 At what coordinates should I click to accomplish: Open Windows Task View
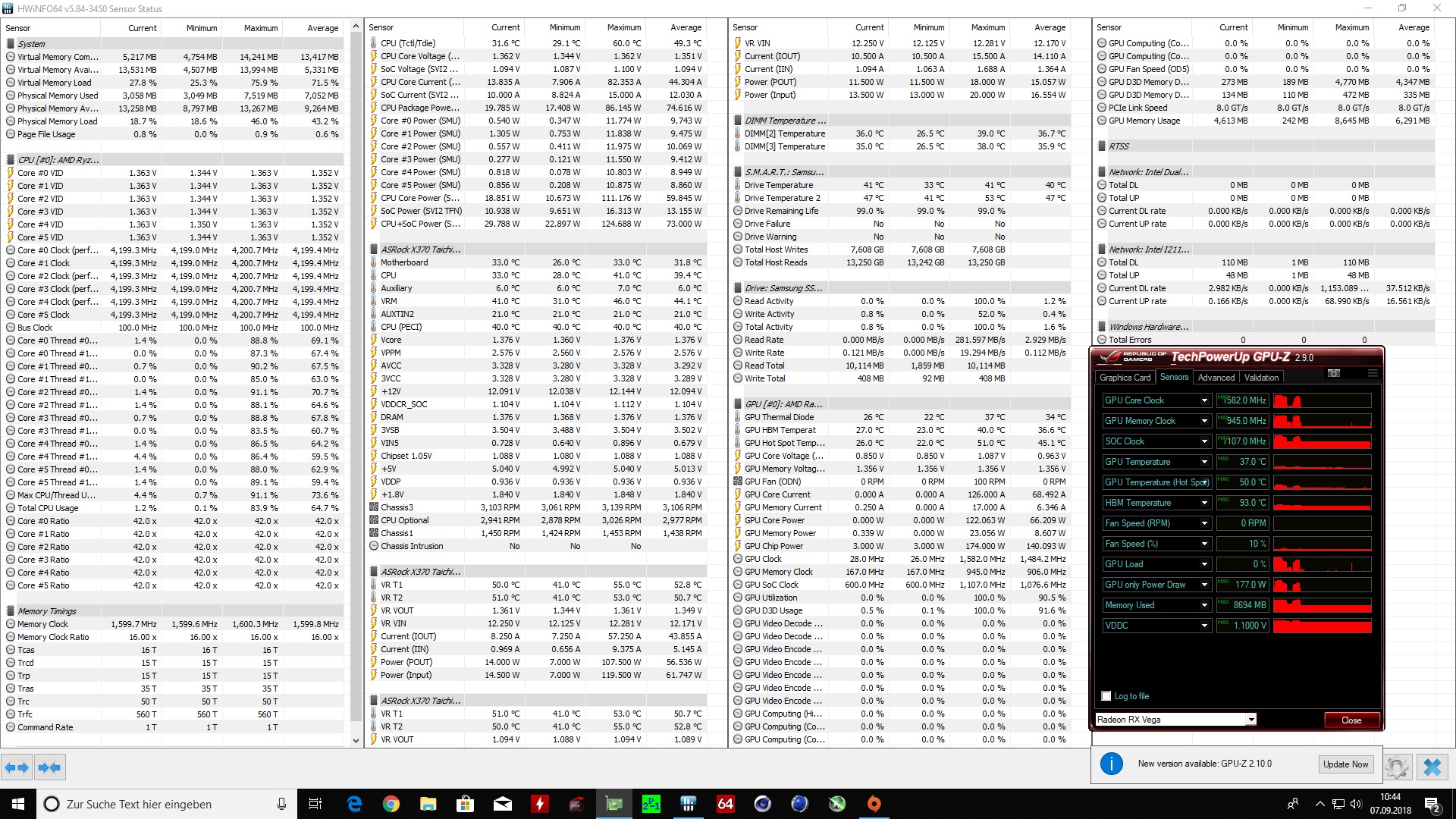pos(315,804)
